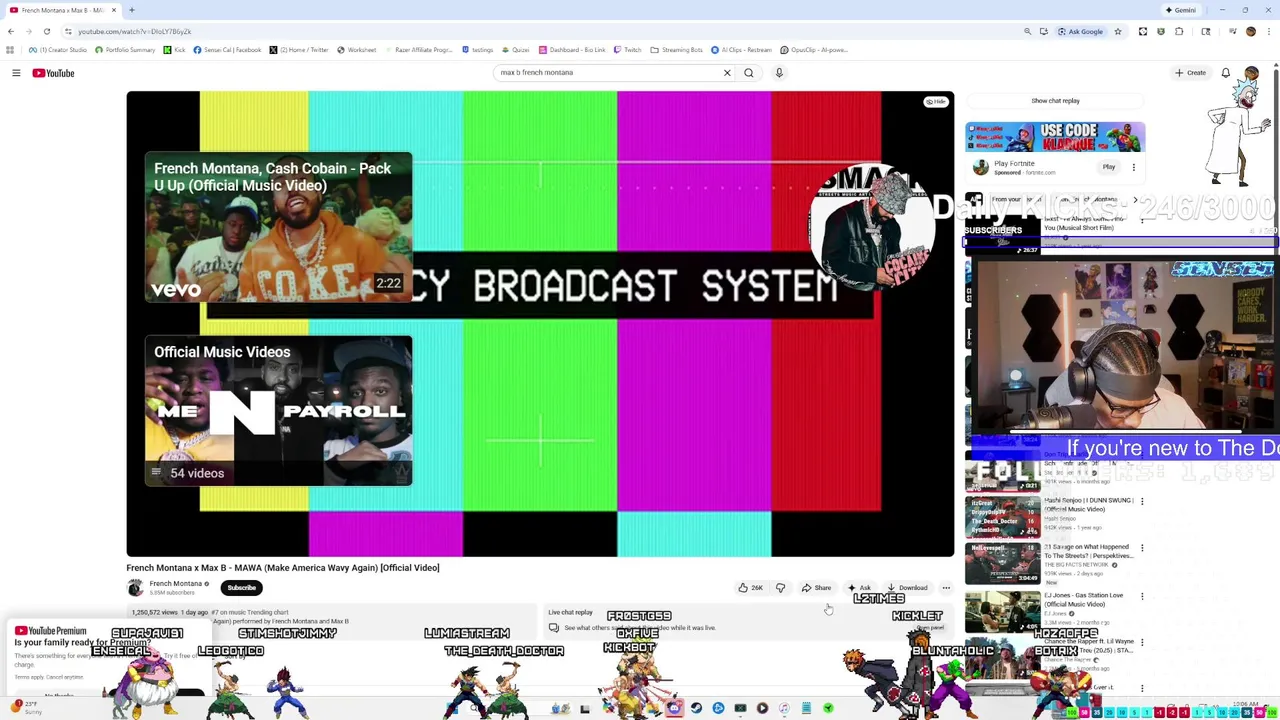Image resolution: width=1280 pixels, height=720 pixels.
Task: Open the Worksheet bookmark
Action: coord(356,50)
